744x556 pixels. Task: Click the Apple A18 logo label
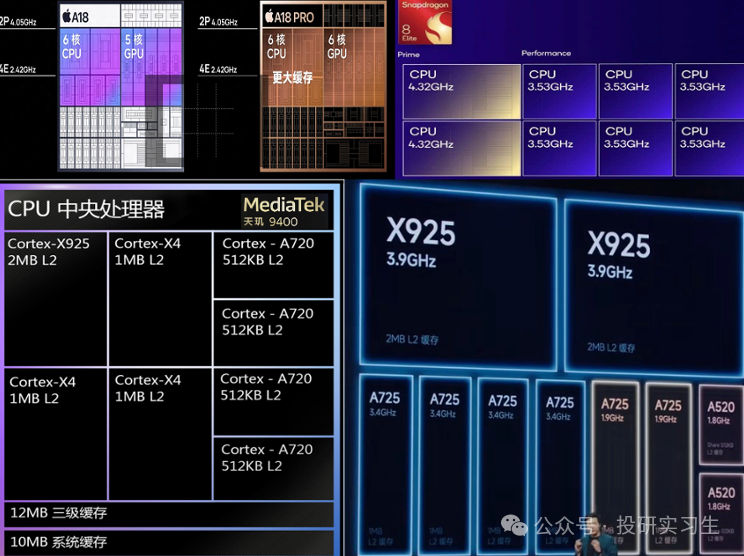[x=76, y=18]
